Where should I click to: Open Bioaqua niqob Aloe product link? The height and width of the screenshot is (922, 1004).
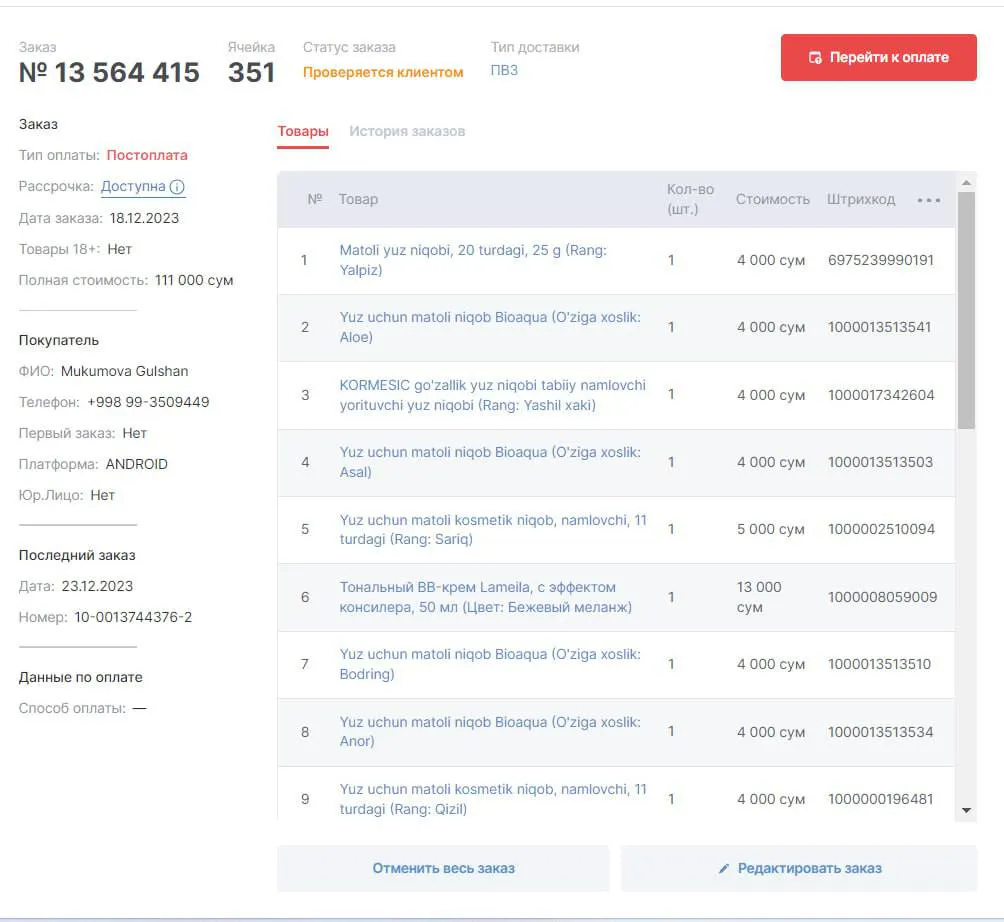click(490, 327)
